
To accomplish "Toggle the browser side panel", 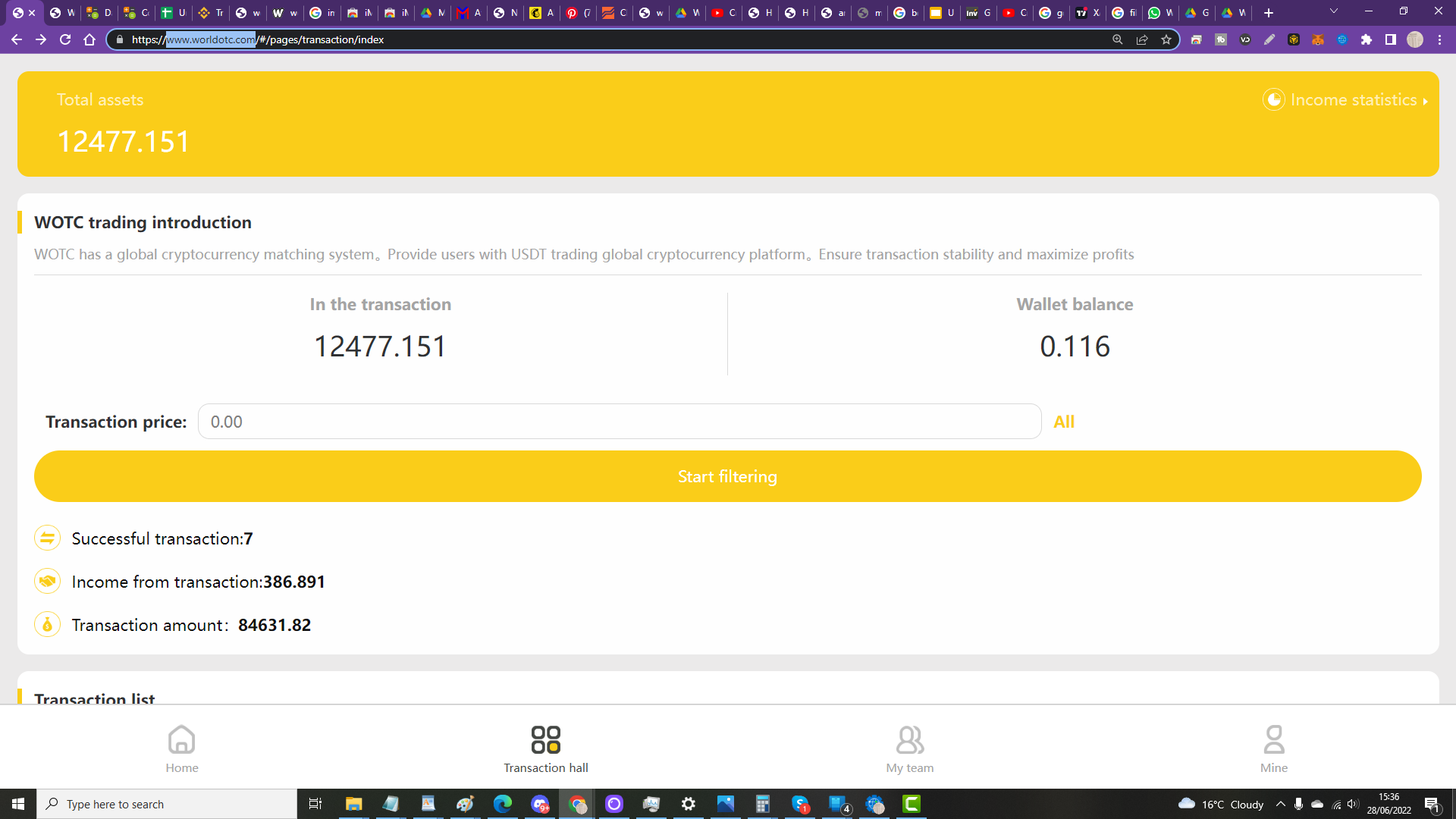I will click(x=1391, y=39).
